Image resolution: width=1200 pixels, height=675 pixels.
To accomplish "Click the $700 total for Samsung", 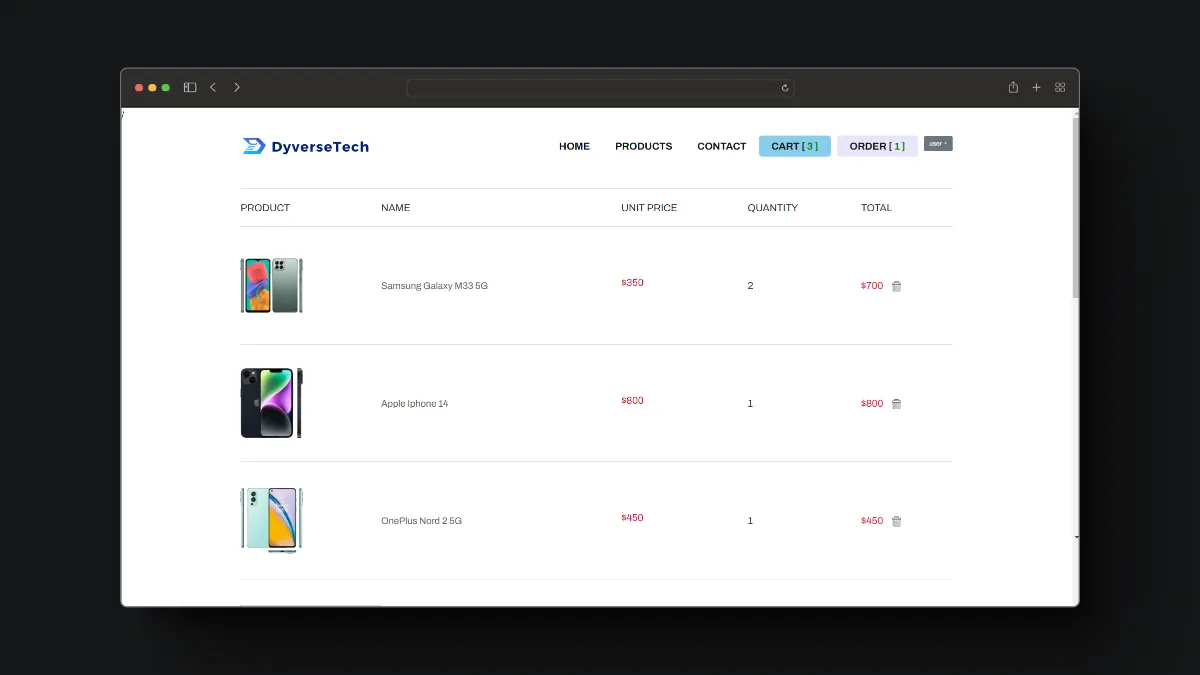I will point(872,286).
